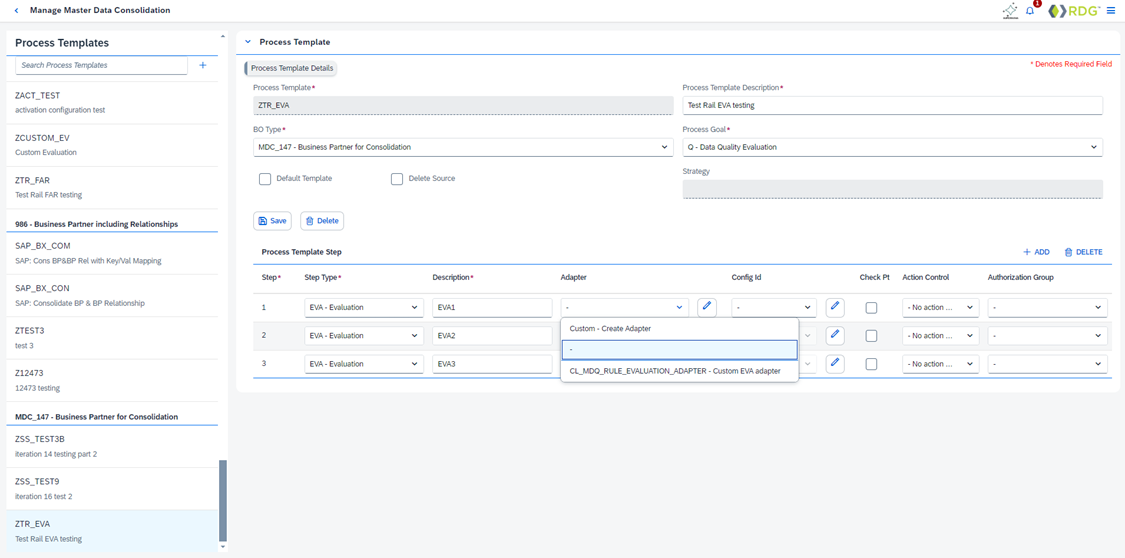Click the Process Templates list scrollbar
Viewport: 1125px width, 558px height.
[222, 501]
